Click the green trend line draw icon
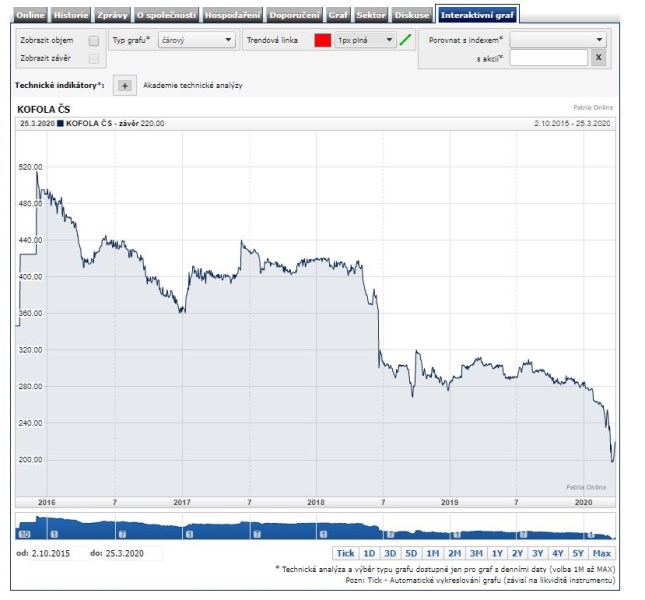Screen dimensions: 645x600 coord(405,41)
